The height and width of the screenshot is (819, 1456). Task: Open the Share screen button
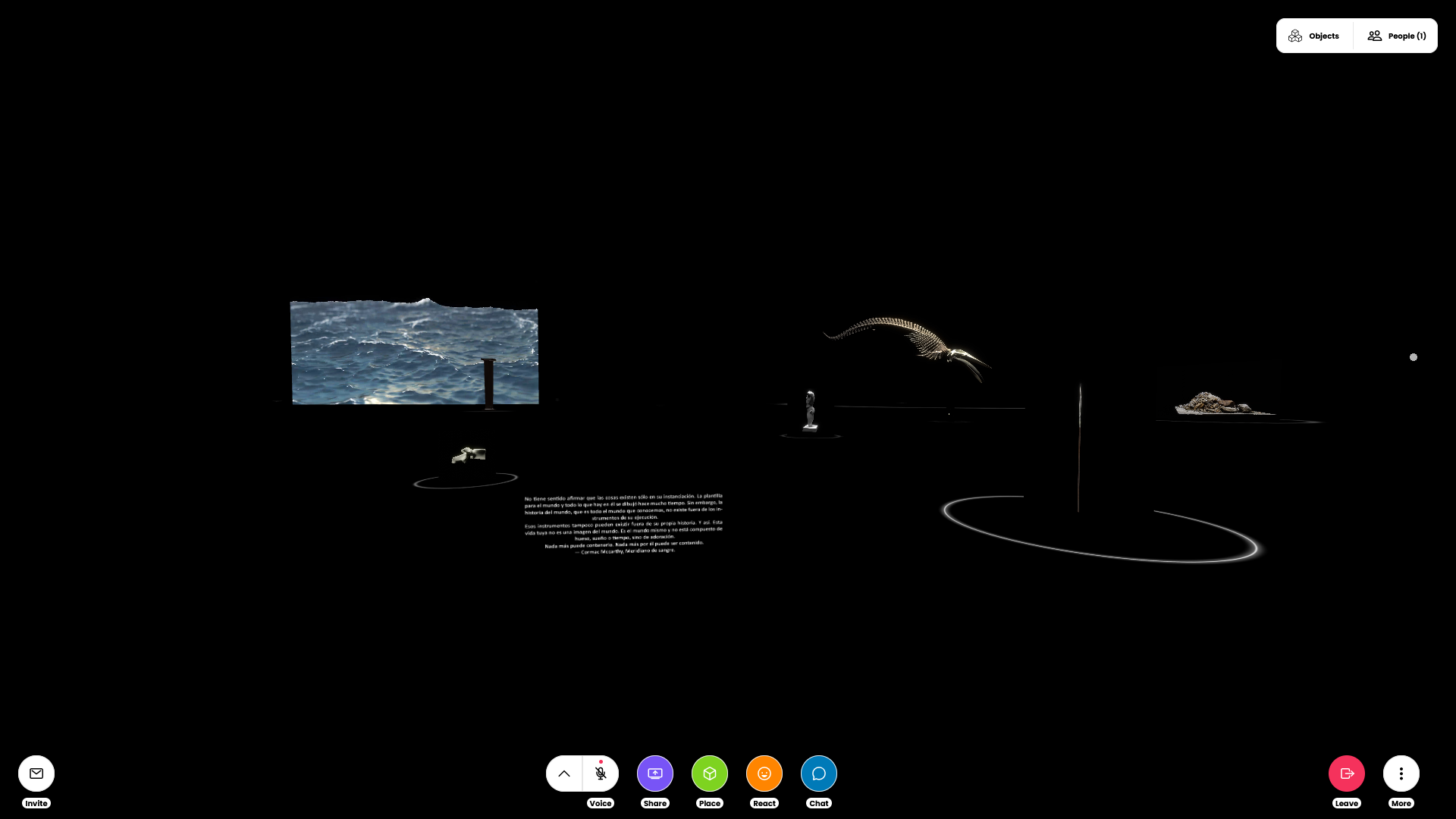(655, 773)
